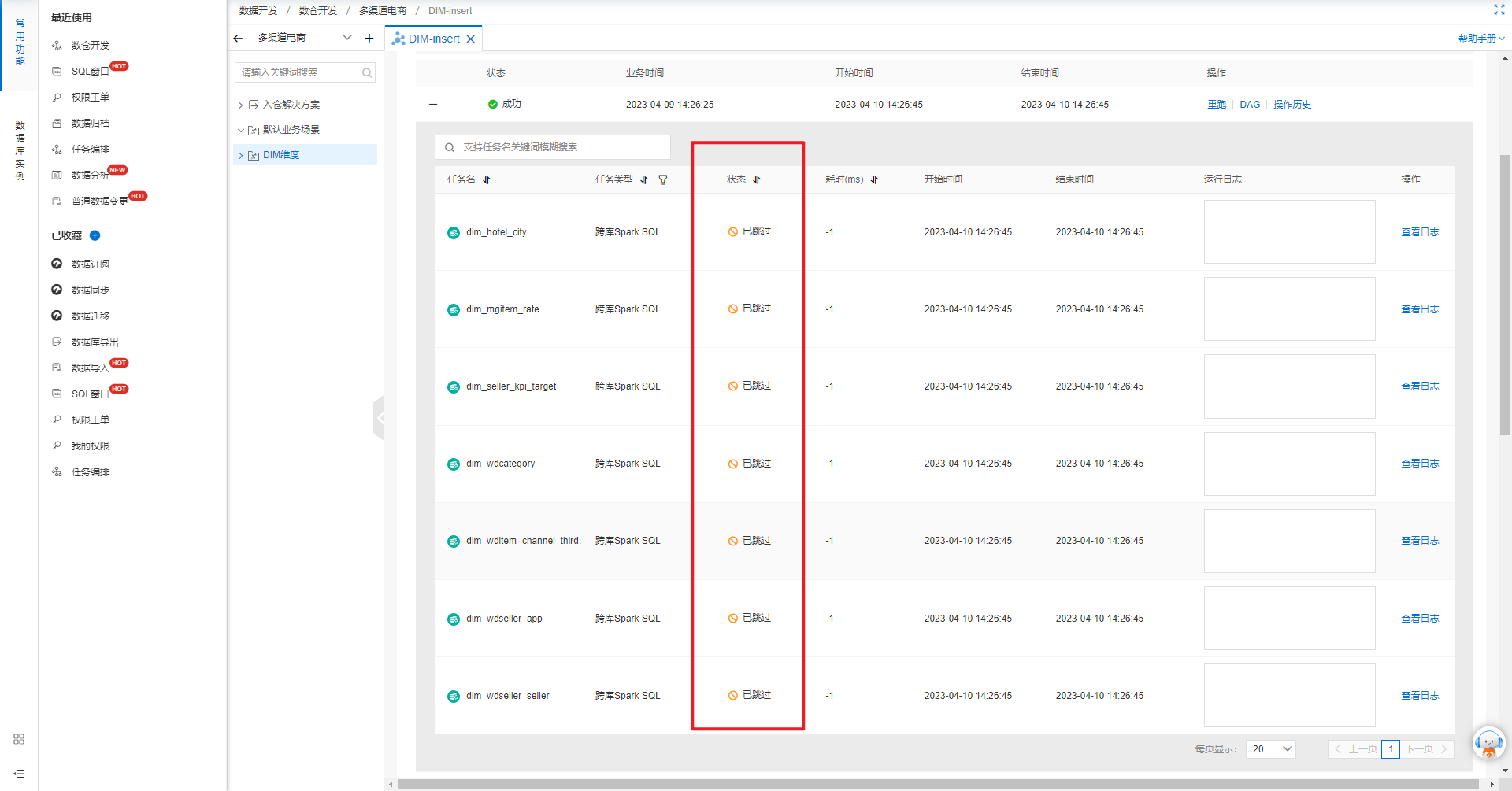The height and width of the screenshot is (791, 1512).
Task: Click 多渠道电商 in breadcrumb
Action: tap(383, 11)
